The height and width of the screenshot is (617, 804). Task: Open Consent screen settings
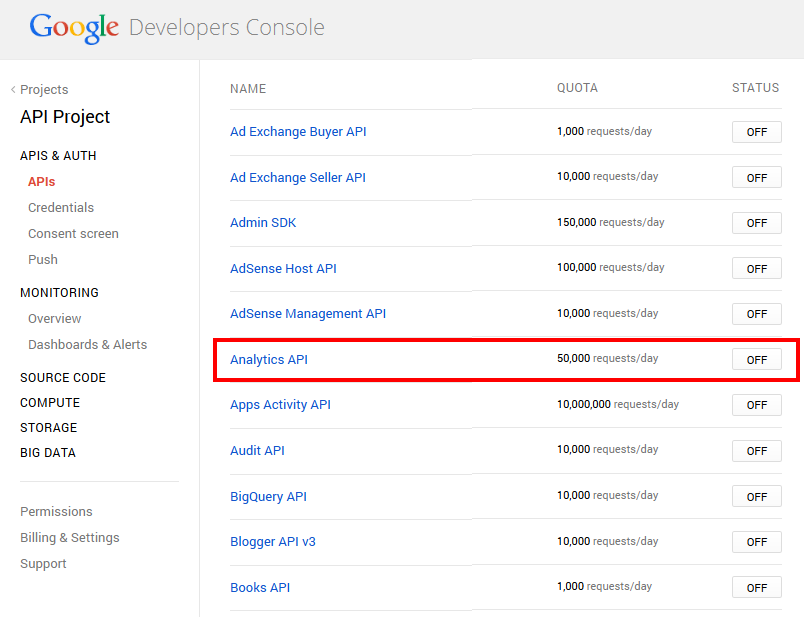(73, 234)
